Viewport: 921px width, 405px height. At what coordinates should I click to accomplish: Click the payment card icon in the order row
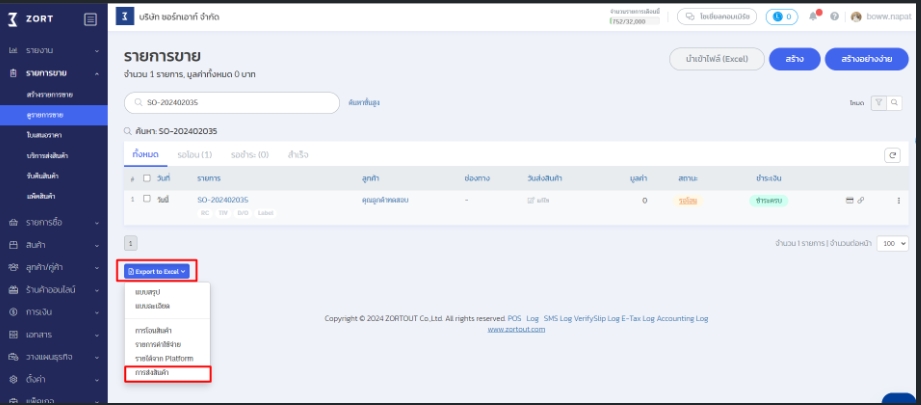point(850,201)
